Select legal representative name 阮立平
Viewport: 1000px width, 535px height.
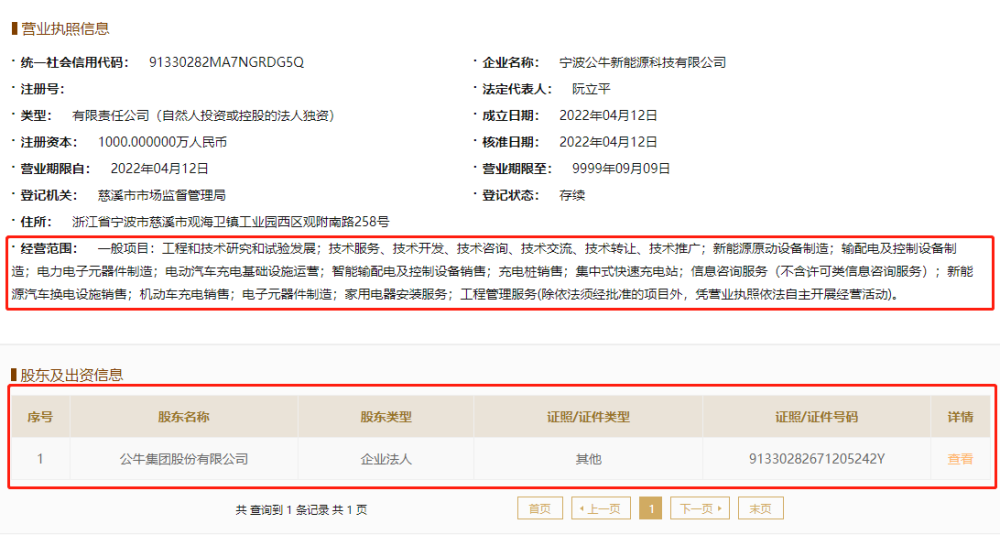[591, 89]
